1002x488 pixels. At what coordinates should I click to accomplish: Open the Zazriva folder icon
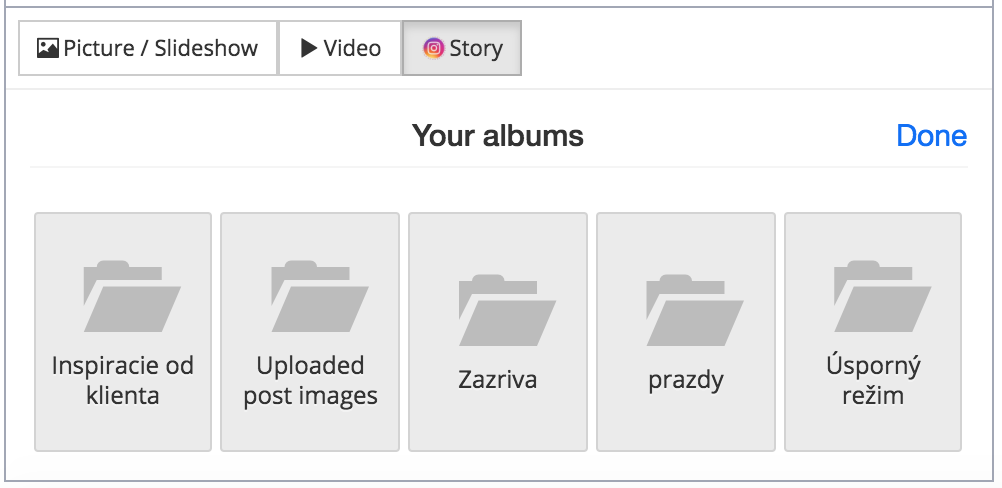pyautogui.click(x=507, y=310)
